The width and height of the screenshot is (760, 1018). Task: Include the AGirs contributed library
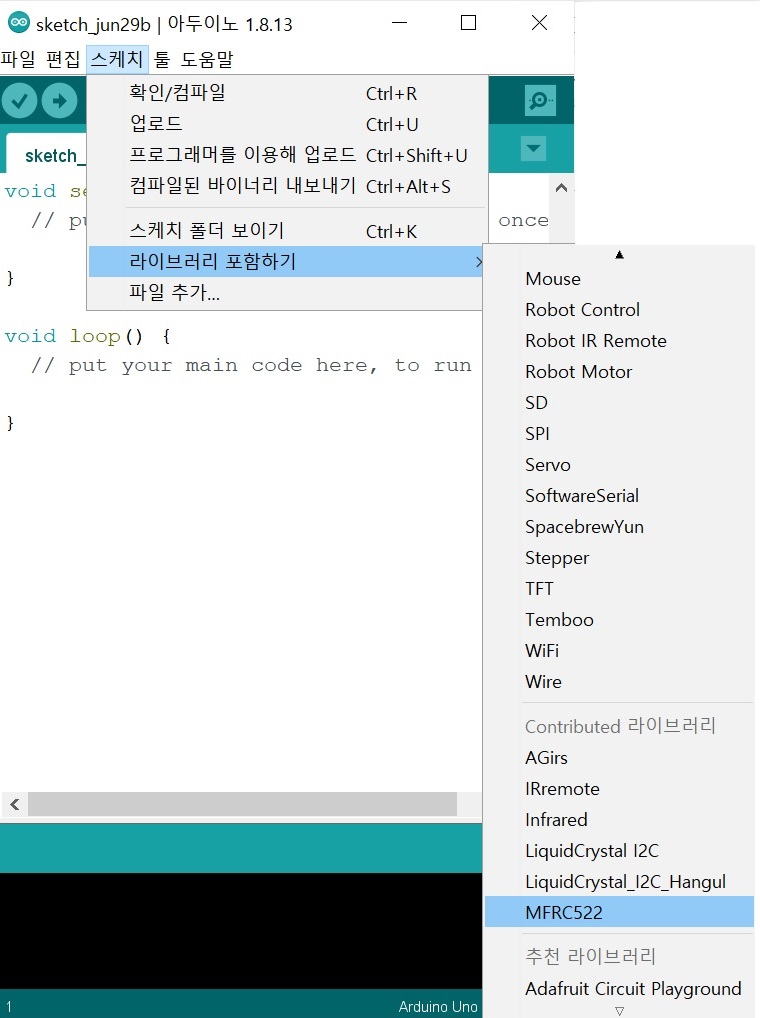pos(619,758)
